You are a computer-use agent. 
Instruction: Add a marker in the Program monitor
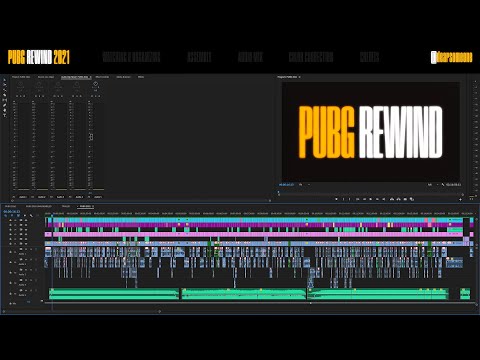(x=336, y=199)
